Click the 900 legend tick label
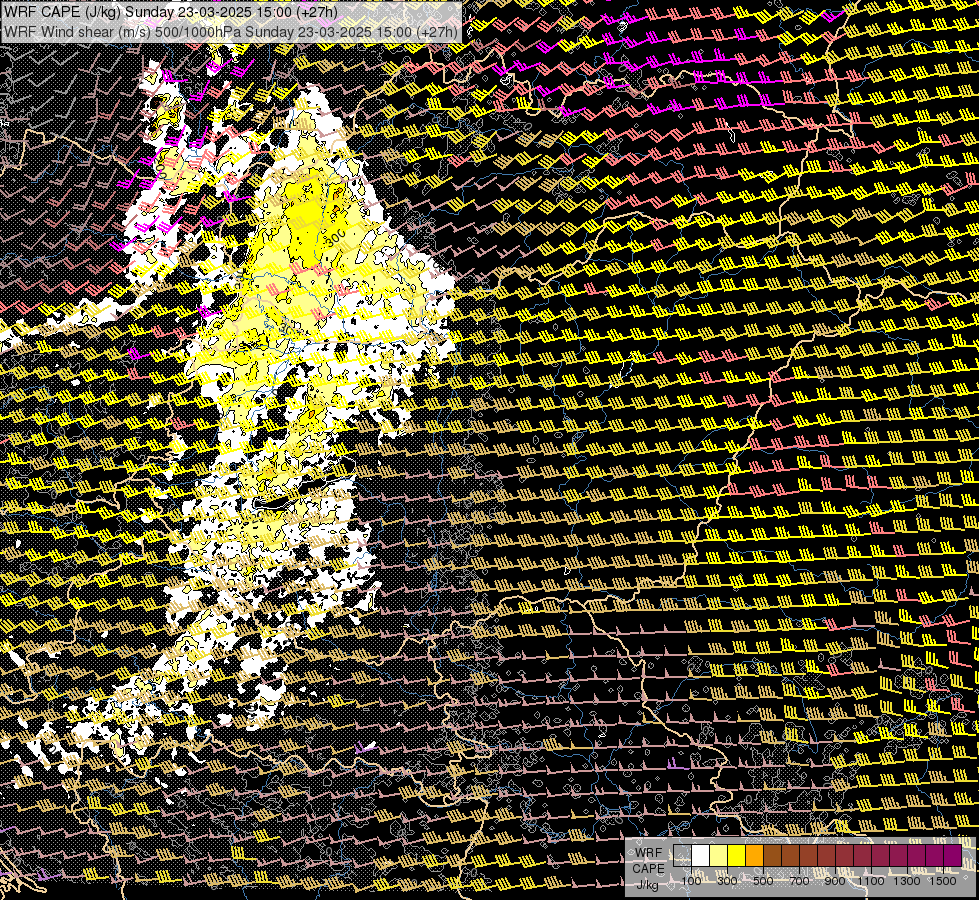979x900 pixels. [835, 881]
